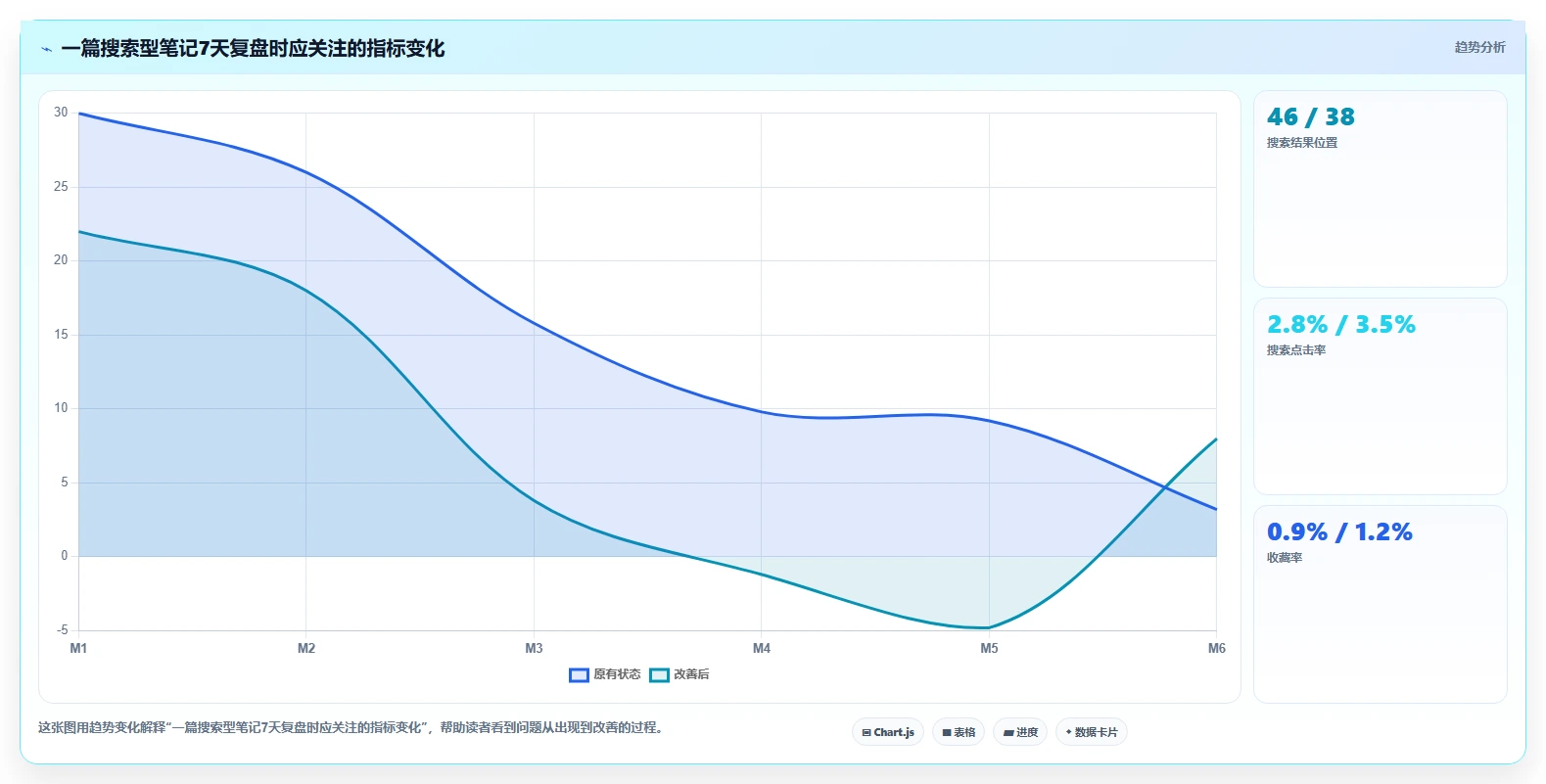Click the M1 x-axis label
This screenshot has height=784, width=1546.
coord(78,648)
